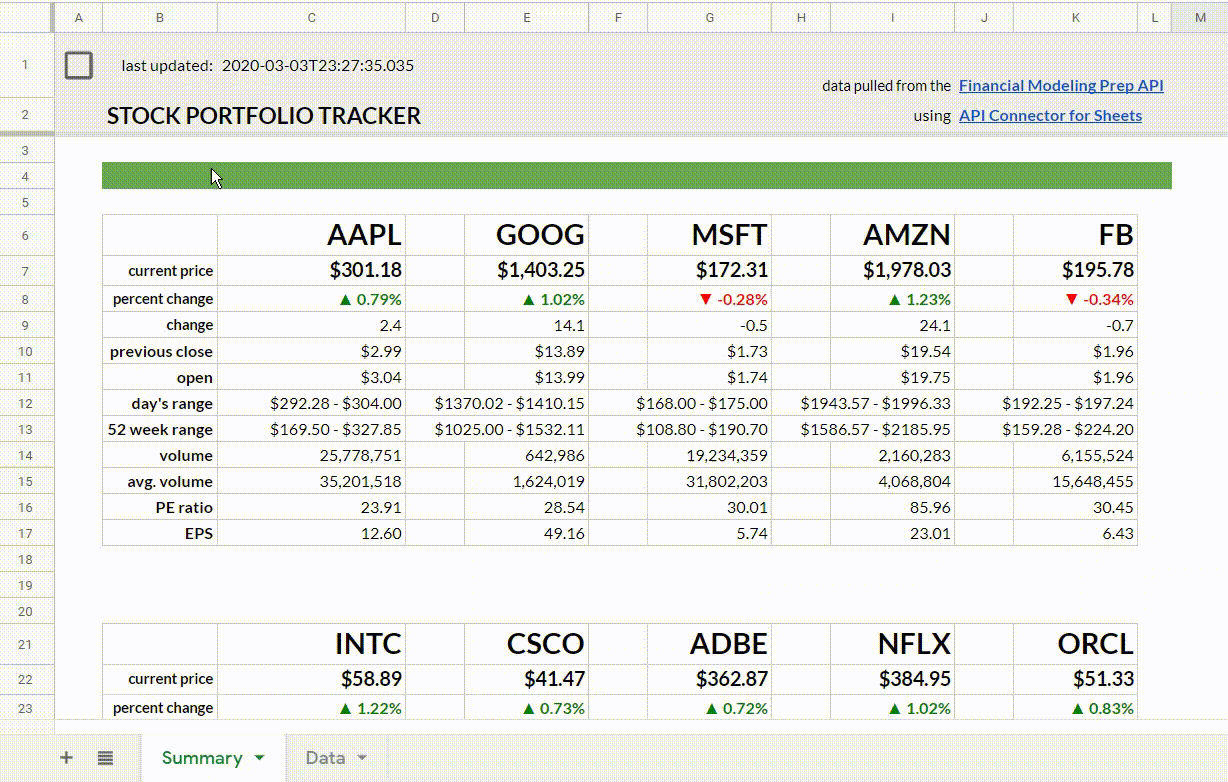The width and height of the screenshot is (1228, 782).
Task: Click the $51.33 ORCL current price
Action: [x=1075, y=679]
